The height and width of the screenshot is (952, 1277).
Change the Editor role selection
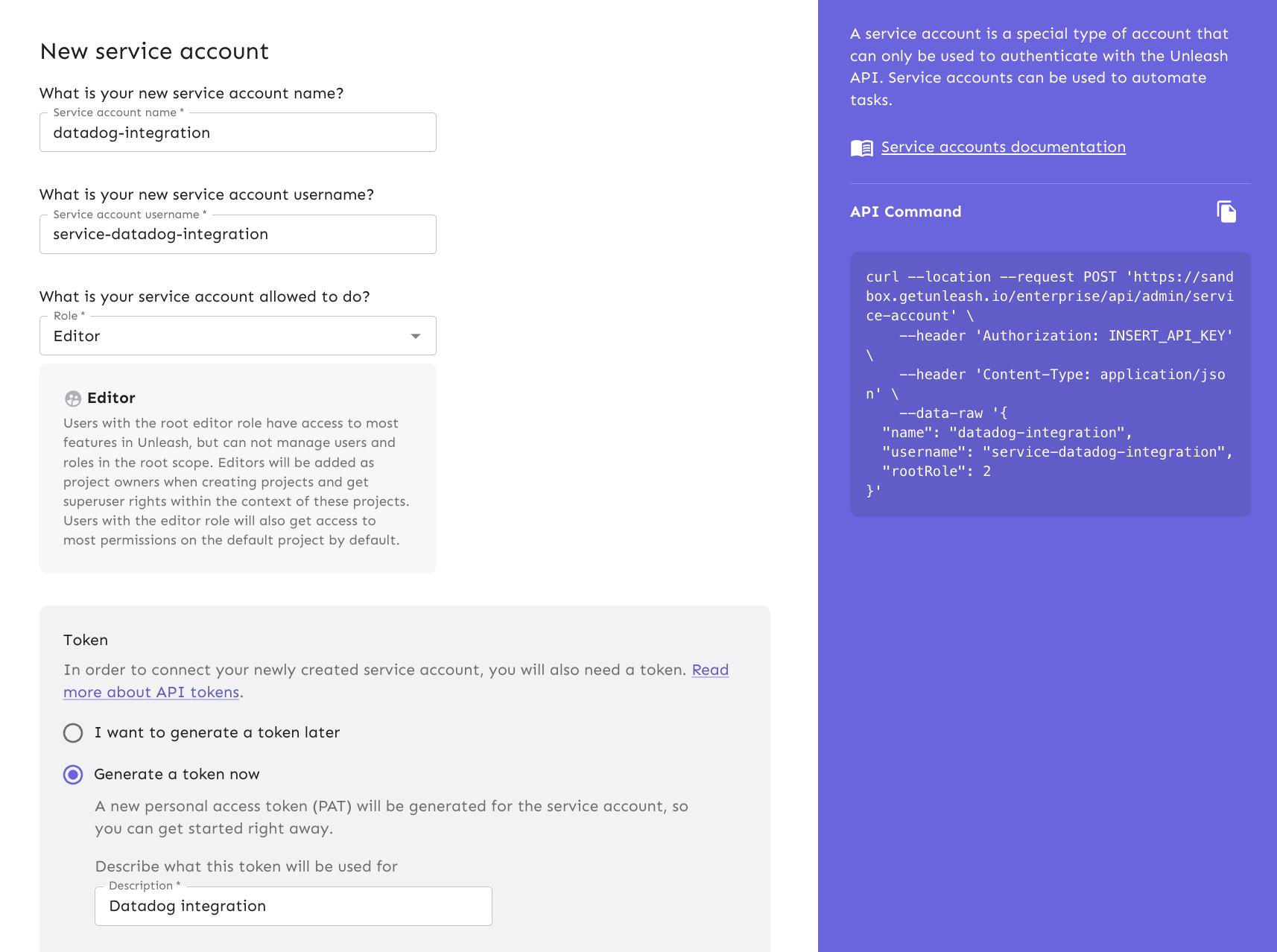[237, 335]
